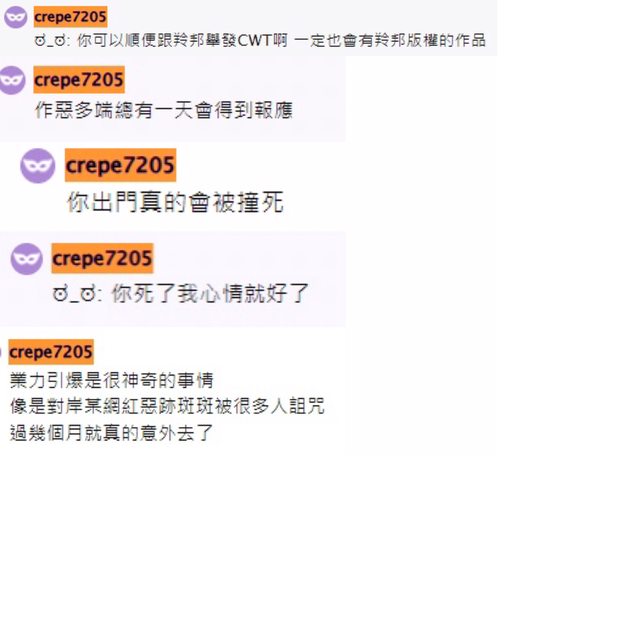Click the crepe7205 username above 業力引爆 message
This screenshot has height=640, width=640.
(51, 352)
